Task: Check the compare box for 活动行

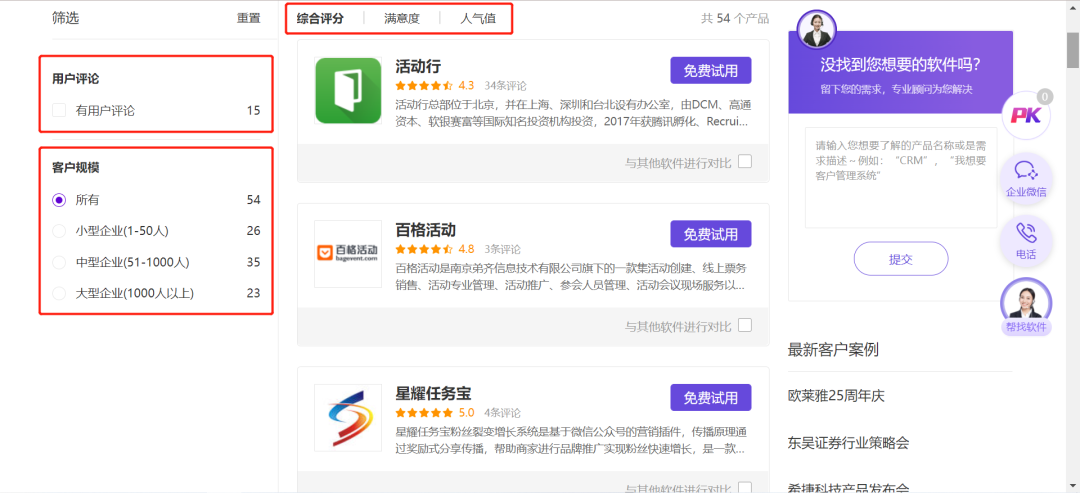Action: coord(745,162)
